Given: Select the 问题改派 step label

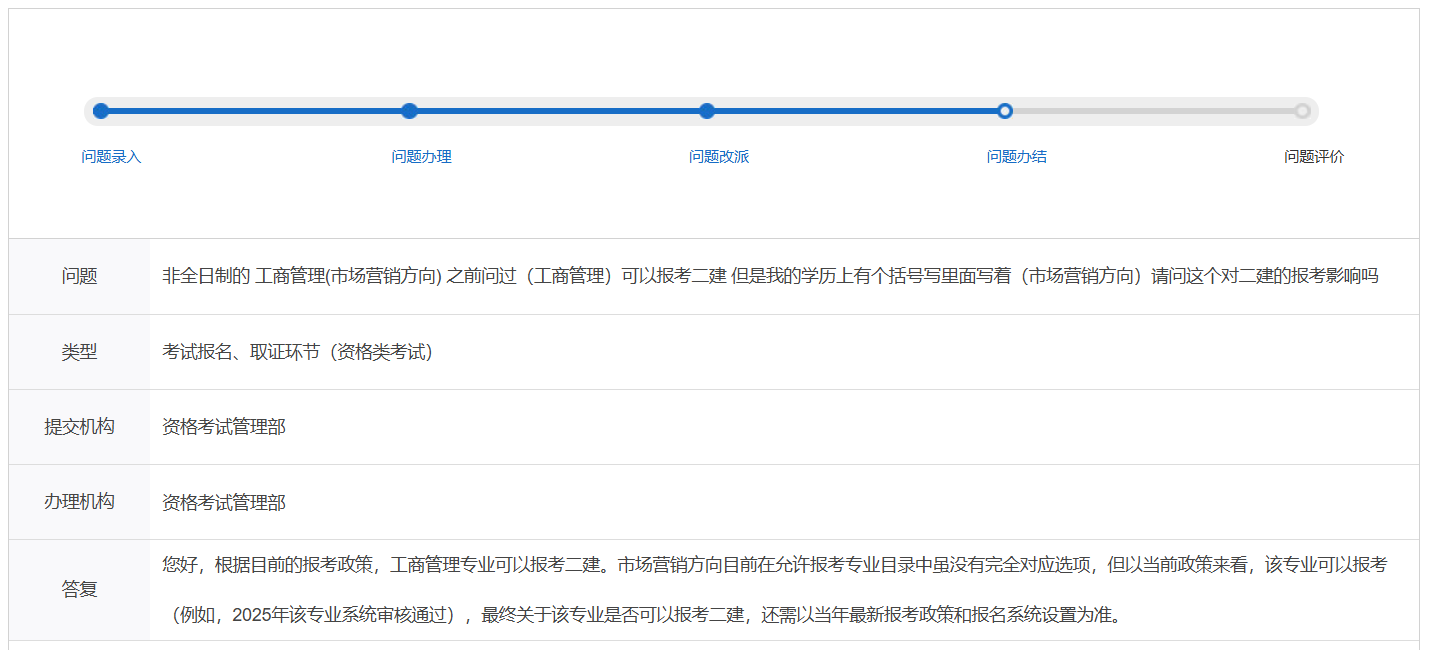Looking at the screenshot, I should pos(719,157).
